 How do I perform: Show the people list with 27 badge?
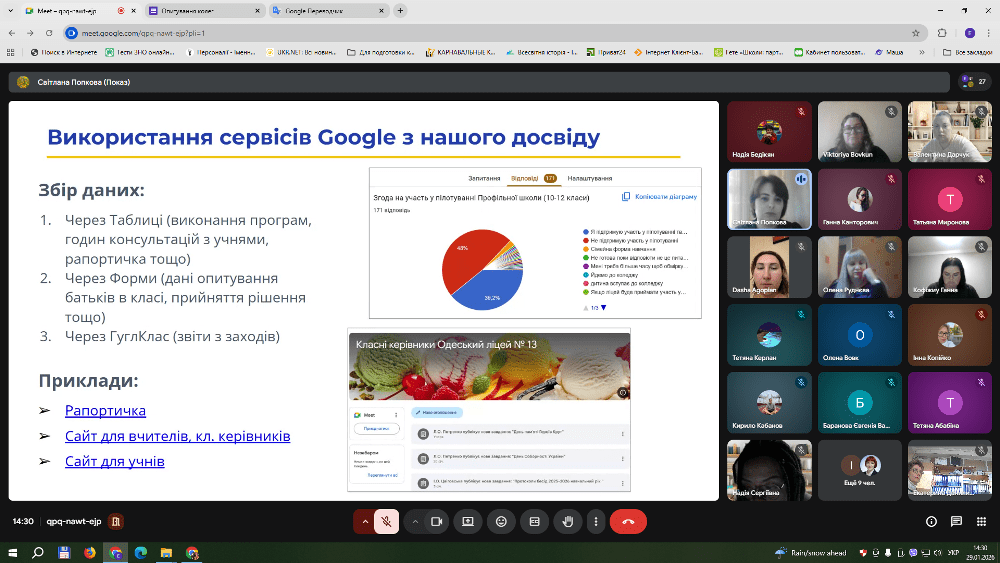click(964, 82)
